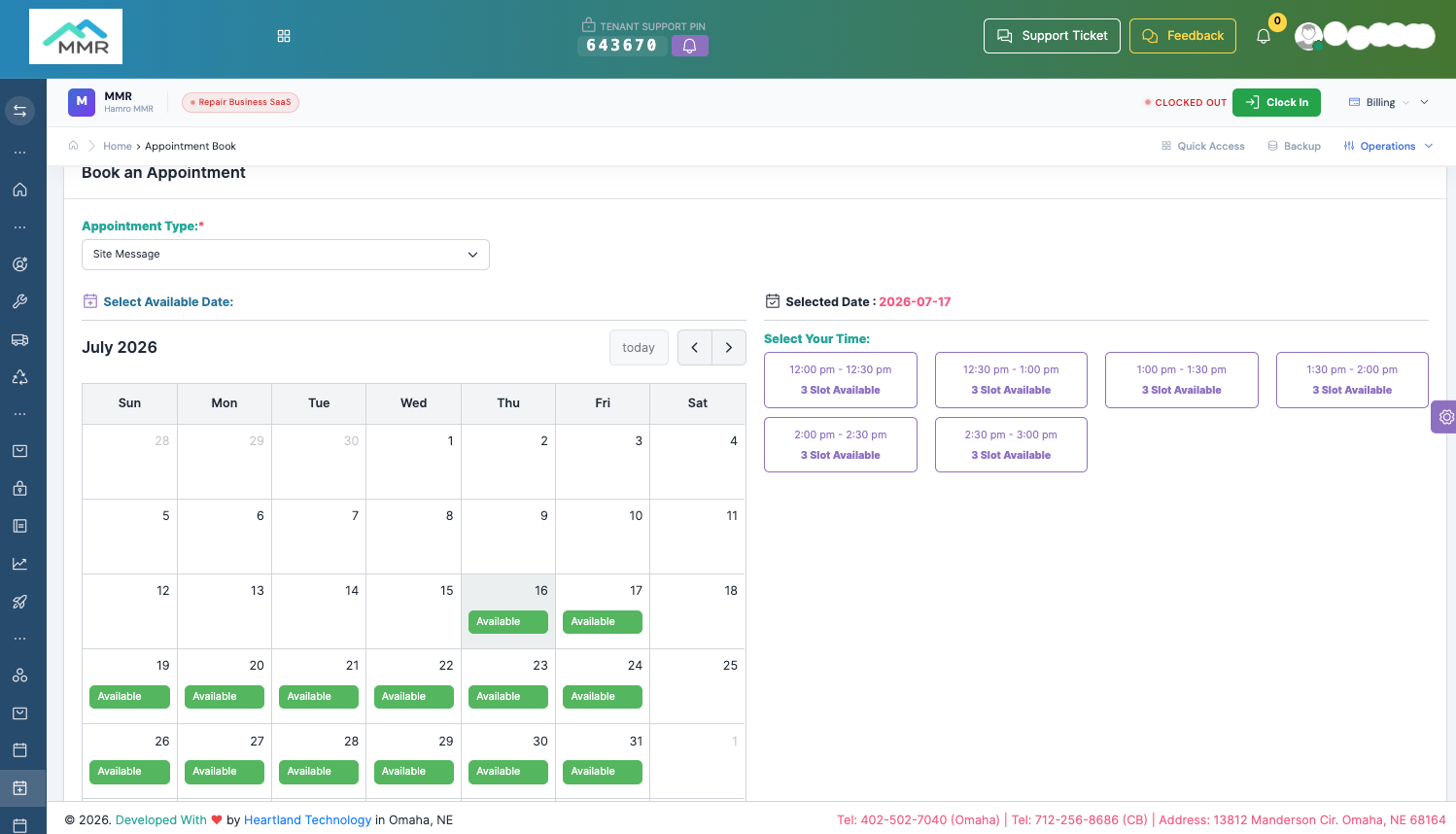Open the Backup option

[x=1294, y=146]
